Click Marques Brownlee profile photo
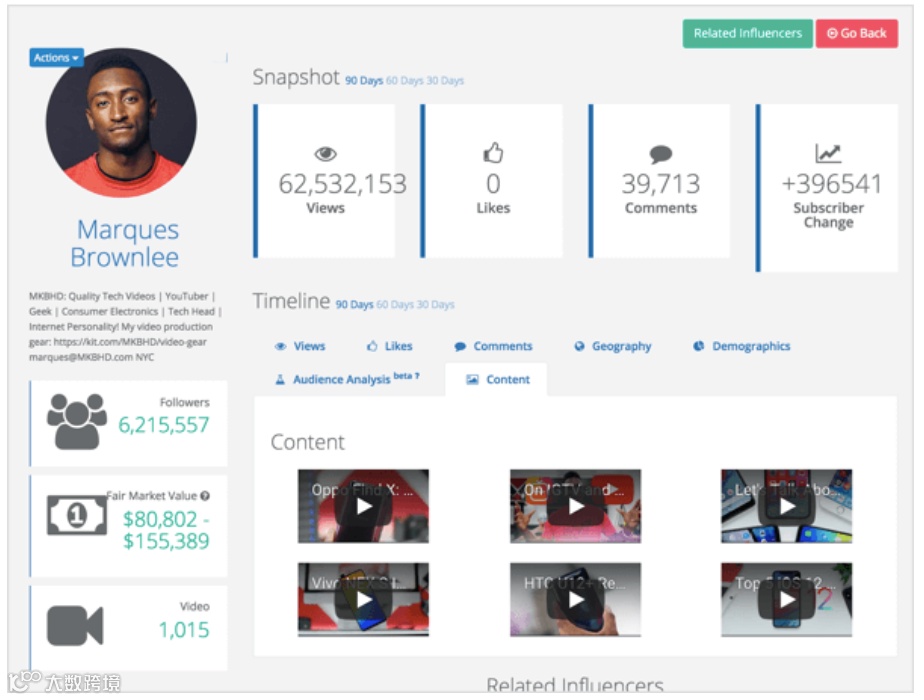Image resolution: width=924 pixels, height=700 pixels. click(121, 123)
